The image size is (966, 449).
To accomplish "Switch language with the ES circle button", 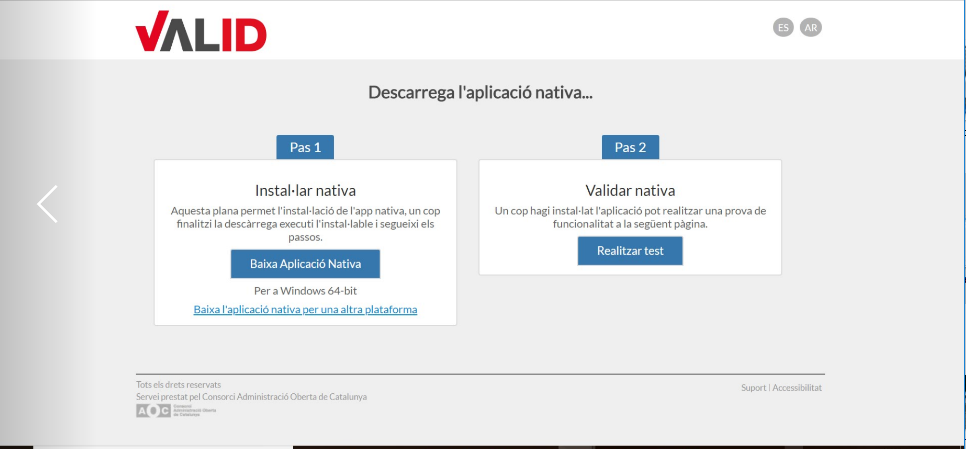I will 784,28.
